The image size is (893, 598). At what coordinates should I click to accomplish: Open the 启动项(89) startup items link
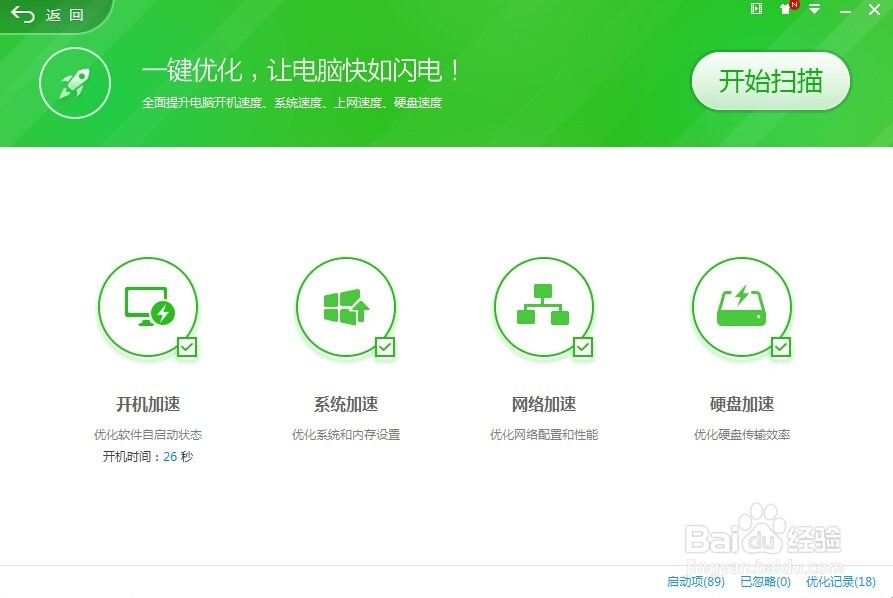click(697, 580)
